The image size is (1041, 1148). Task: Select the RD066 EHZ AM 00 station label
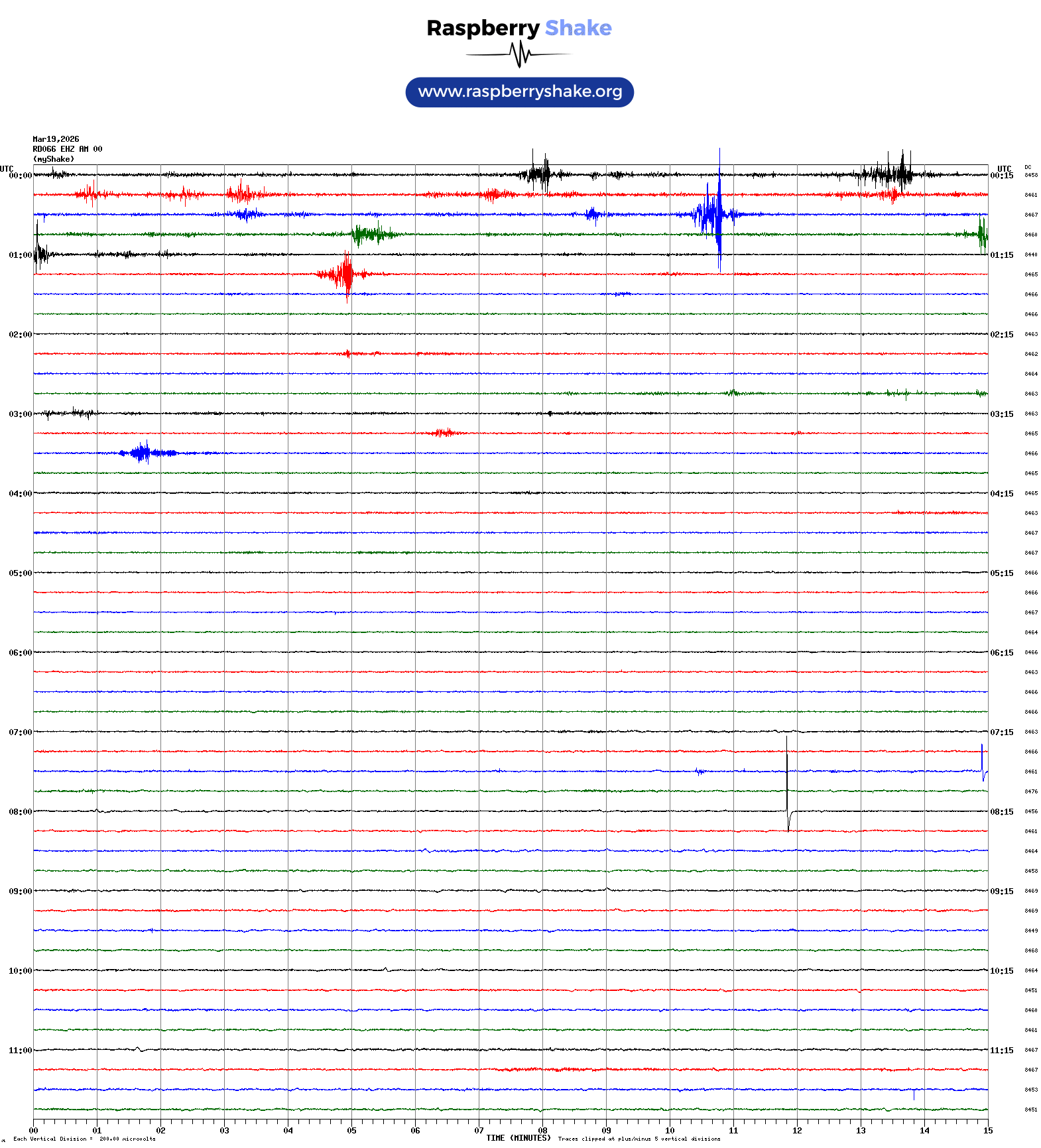pos(68,149)
